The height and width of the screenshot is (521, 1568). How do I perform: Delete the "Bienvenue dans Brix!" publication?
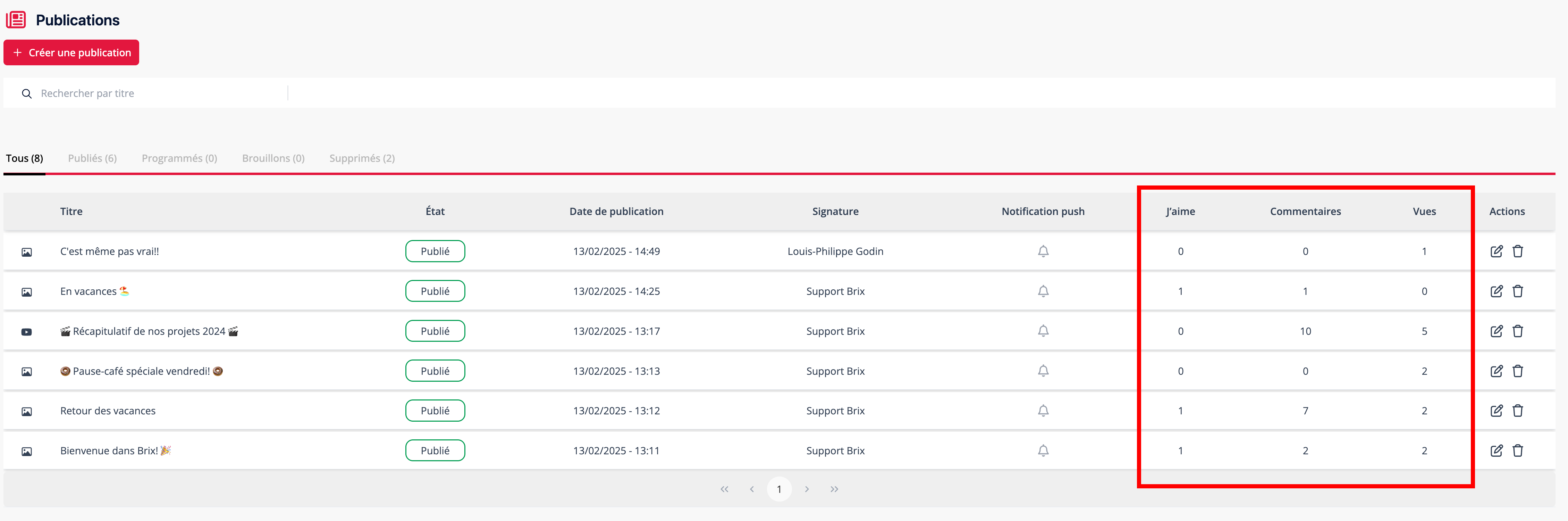click(x=1517, y=451)
